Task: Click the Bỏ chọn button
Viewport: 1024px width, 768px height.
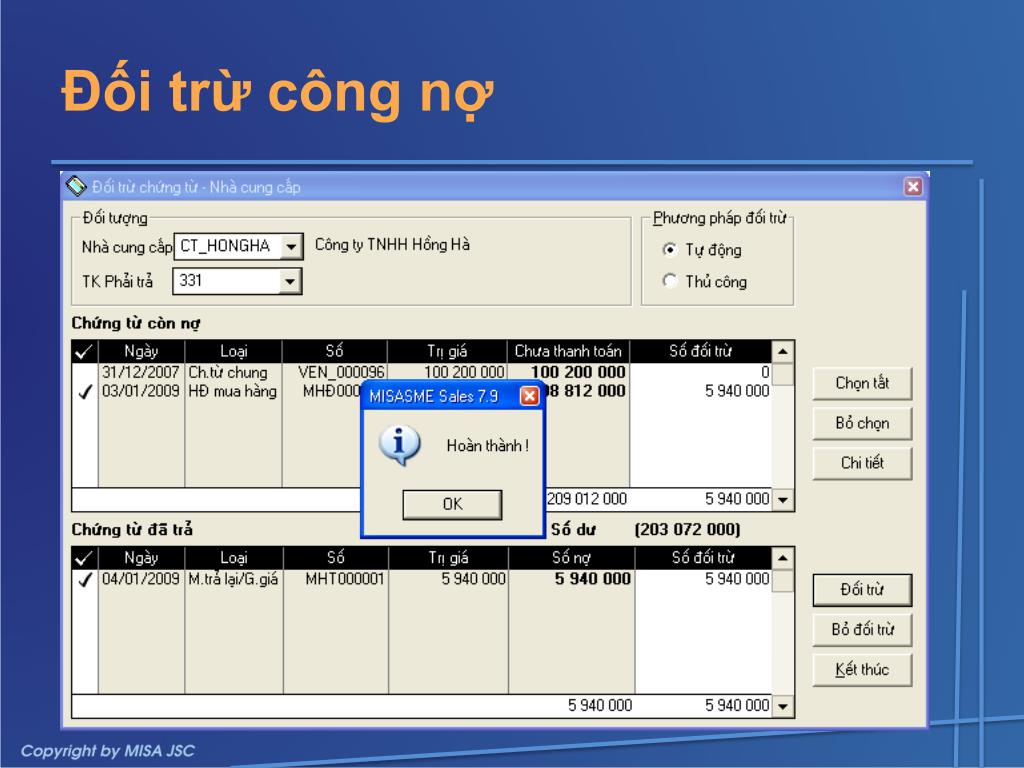Action: (x=862, y=423)
